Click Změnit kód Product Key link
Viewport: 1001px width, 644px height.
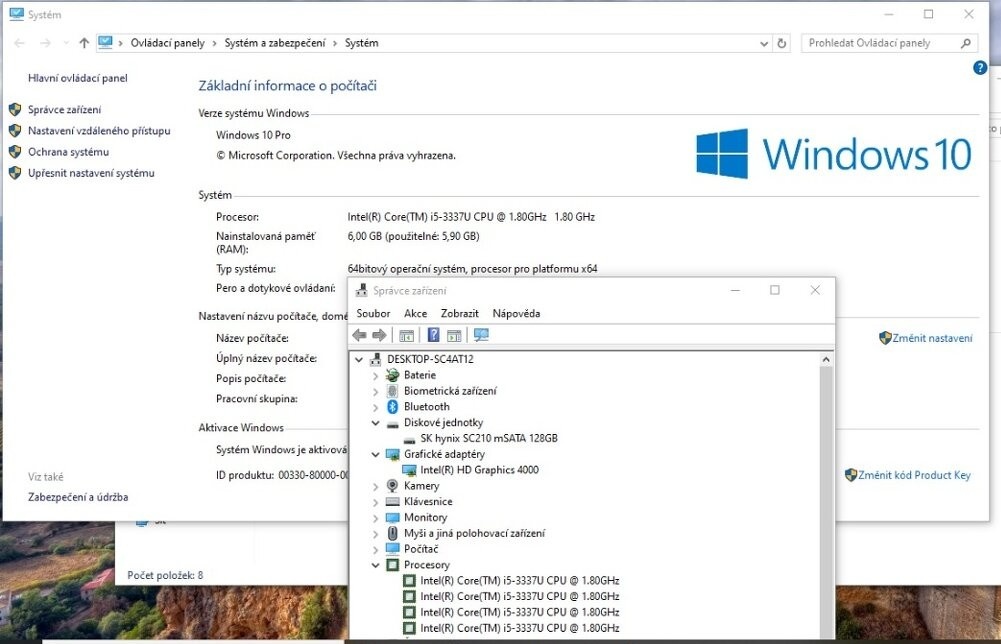[x=914, y=475]
